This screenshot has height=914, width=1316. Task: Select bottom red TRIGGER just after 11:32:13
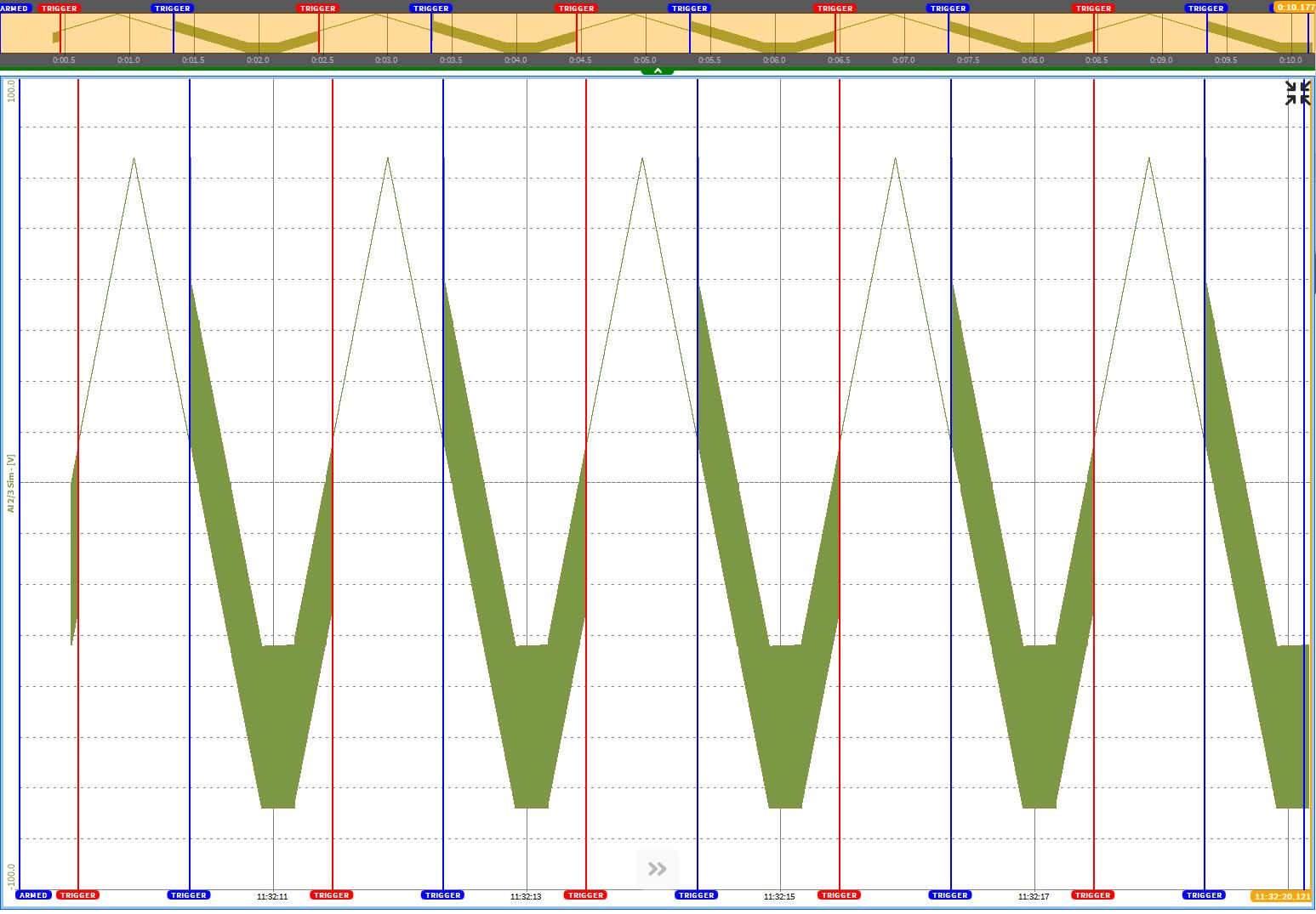pyautogui.click(x=585, y=895)
